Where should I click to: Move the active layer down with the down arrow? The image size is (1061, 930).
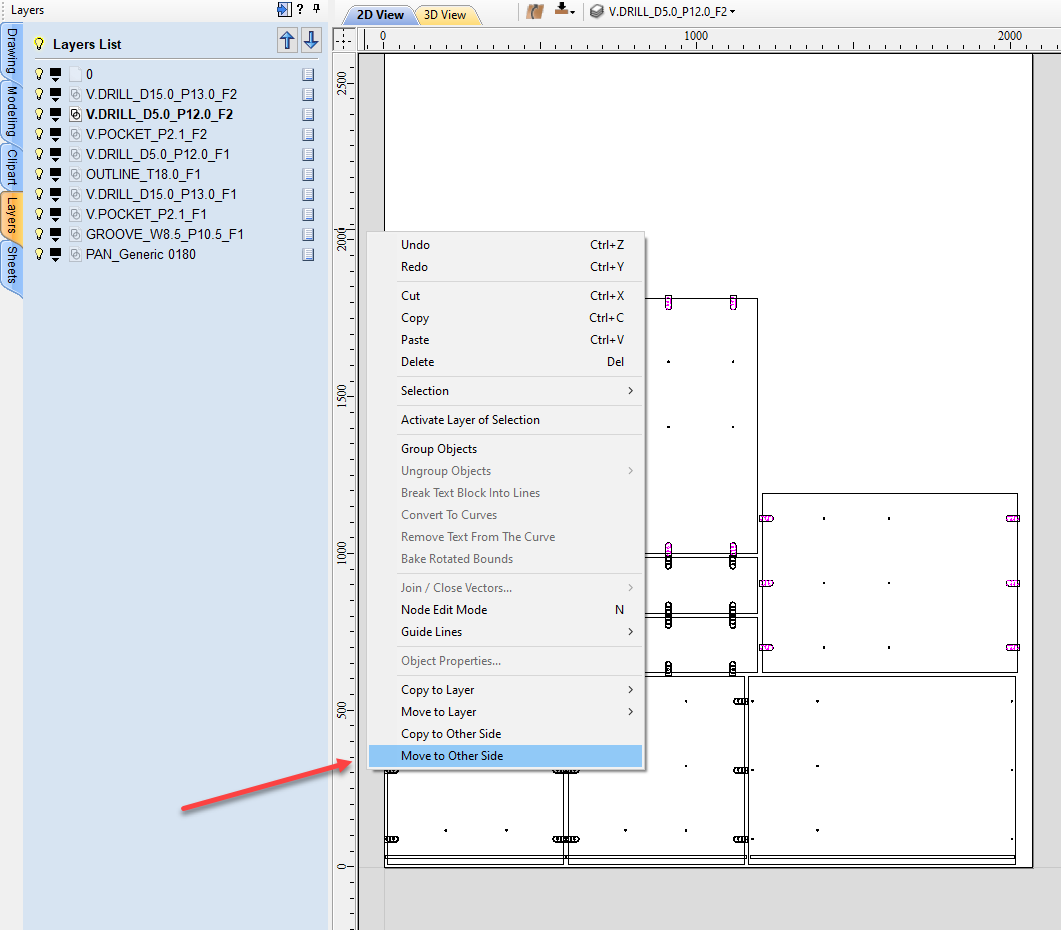point(311,41)
